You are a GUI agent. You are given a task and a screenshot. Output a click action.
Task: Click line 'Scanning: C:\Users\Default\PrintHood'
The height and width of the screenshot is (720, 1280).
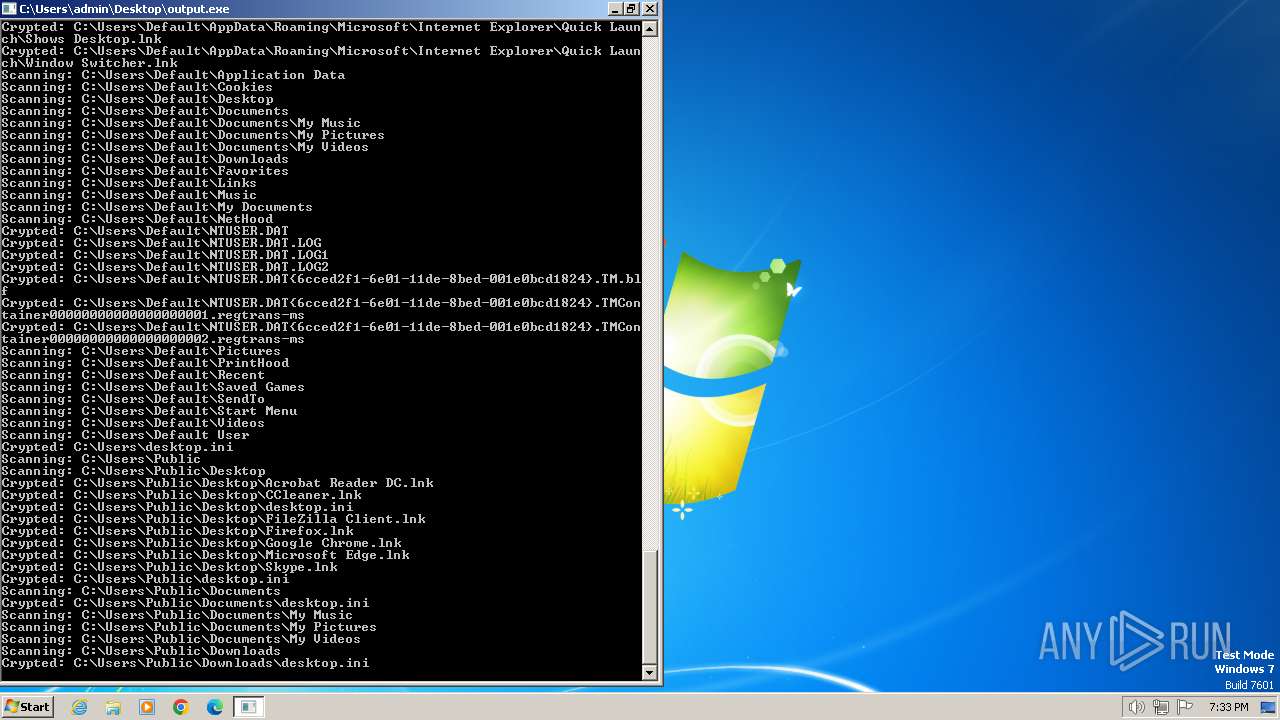coord(145,363)
